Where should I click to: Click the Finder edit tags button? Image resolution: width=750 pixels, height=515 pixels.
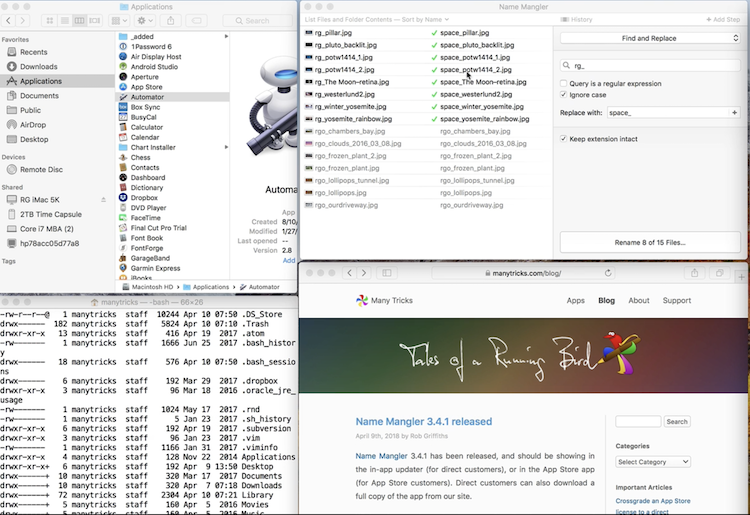click(x=196, y=21)
